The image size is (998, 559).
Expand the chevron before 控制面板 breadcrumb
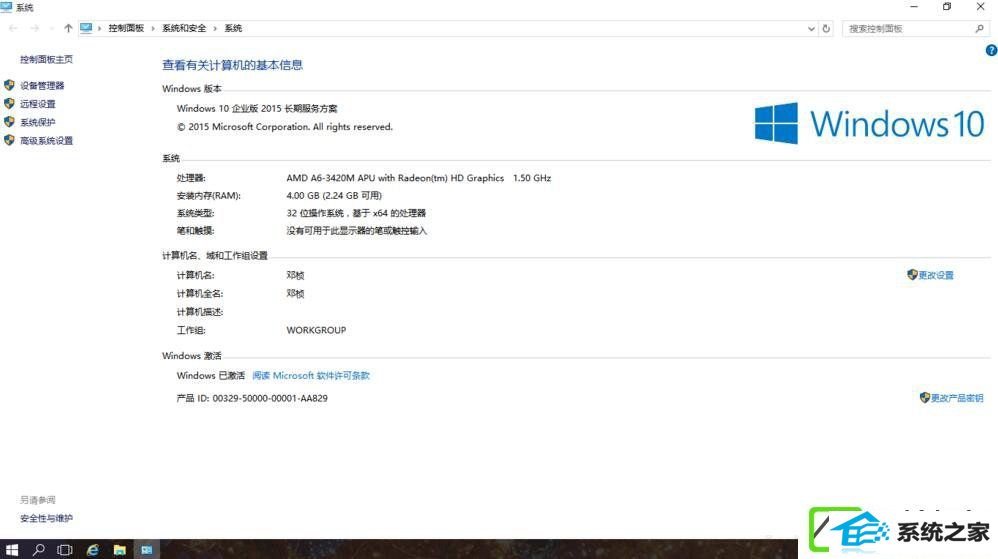pyautogui.click(x=99, y=29)
